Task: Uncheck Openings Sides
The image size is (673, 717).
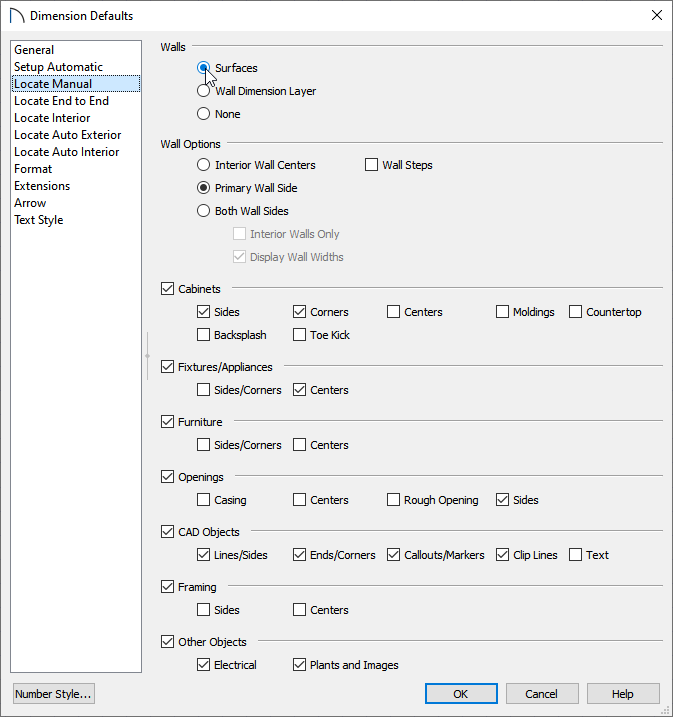Action: coord(502,499)
